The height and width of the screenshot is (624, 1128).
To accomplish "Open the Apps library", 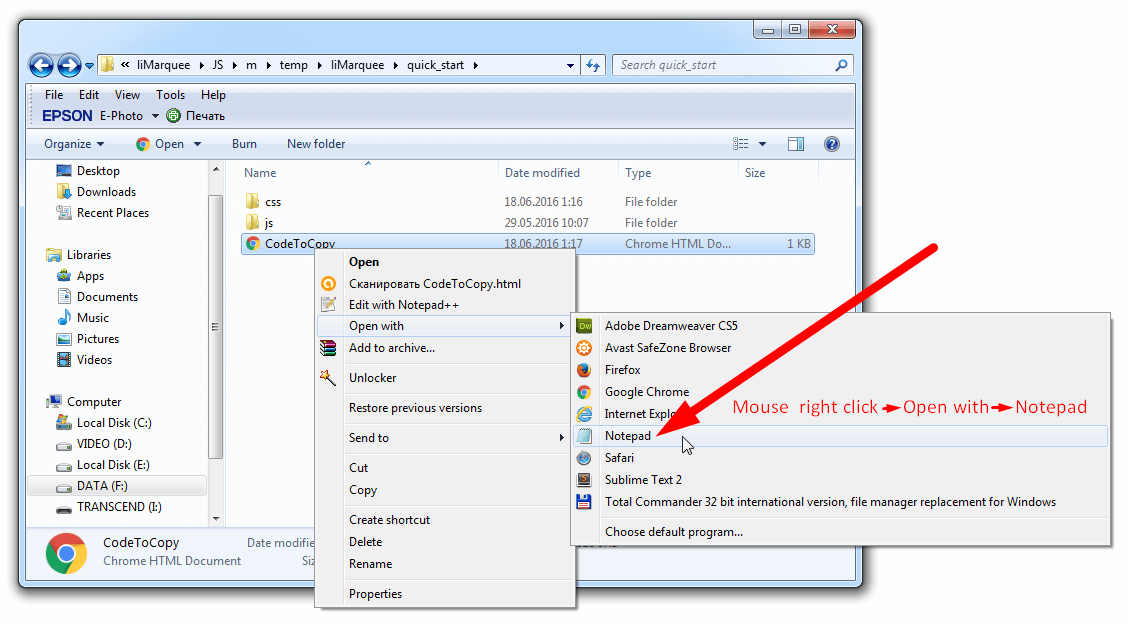I will [x=90, y=276].
